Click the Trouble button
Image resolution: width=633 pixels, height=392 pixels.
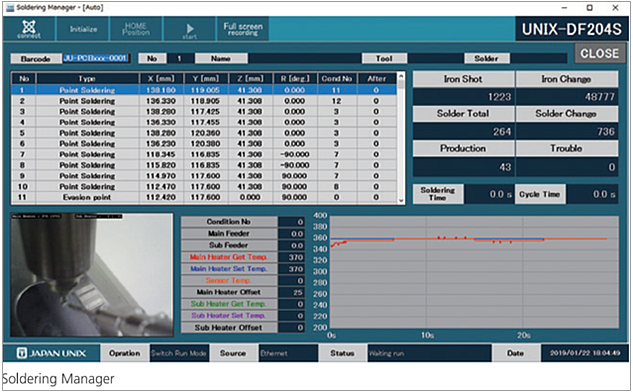[x=566, y=149]
